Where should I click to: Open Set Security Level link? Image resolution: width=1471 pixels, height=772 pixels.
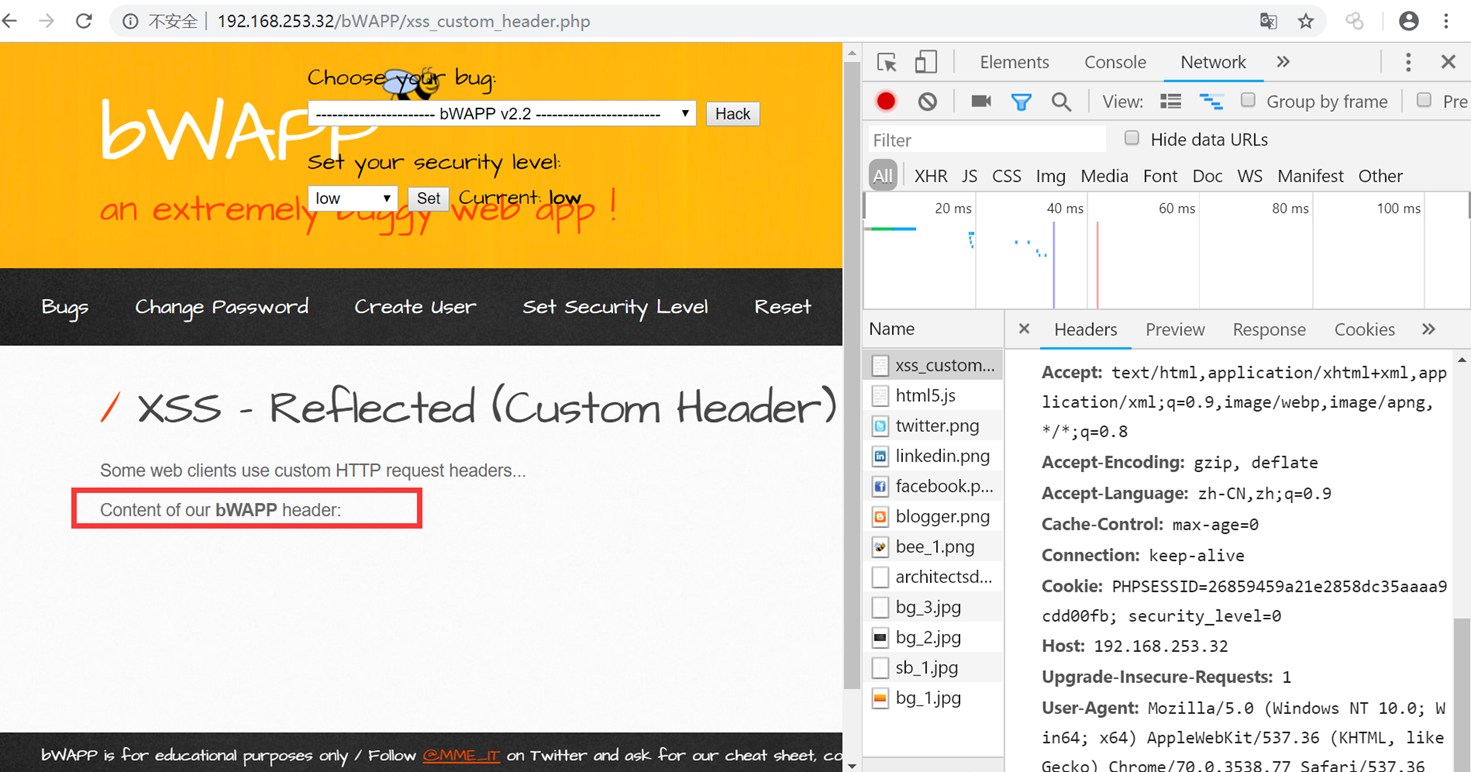pyautogui.click(x=615, y=307)
